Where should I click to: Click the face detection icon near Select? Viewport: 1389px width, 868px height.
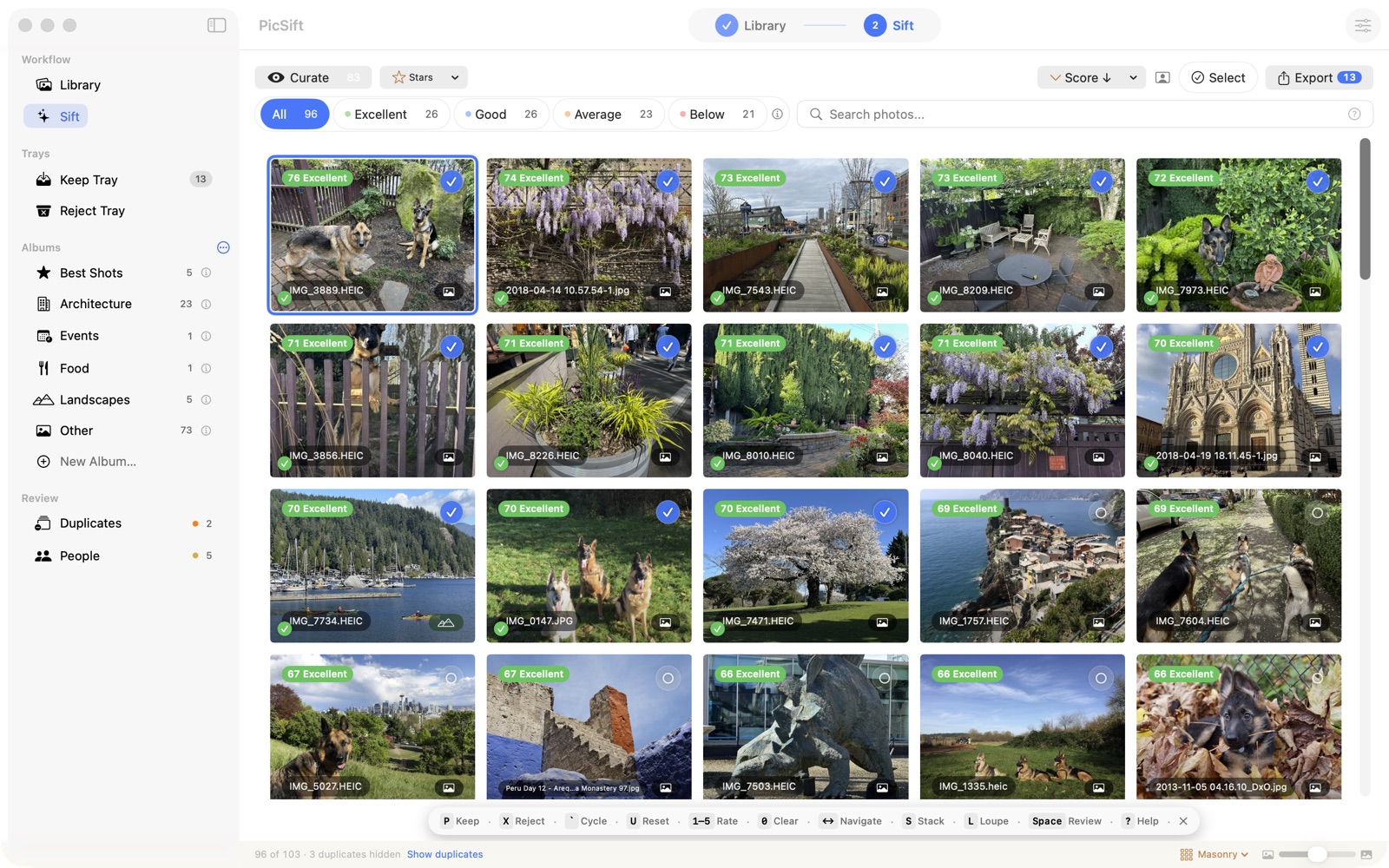point(1162,77)
